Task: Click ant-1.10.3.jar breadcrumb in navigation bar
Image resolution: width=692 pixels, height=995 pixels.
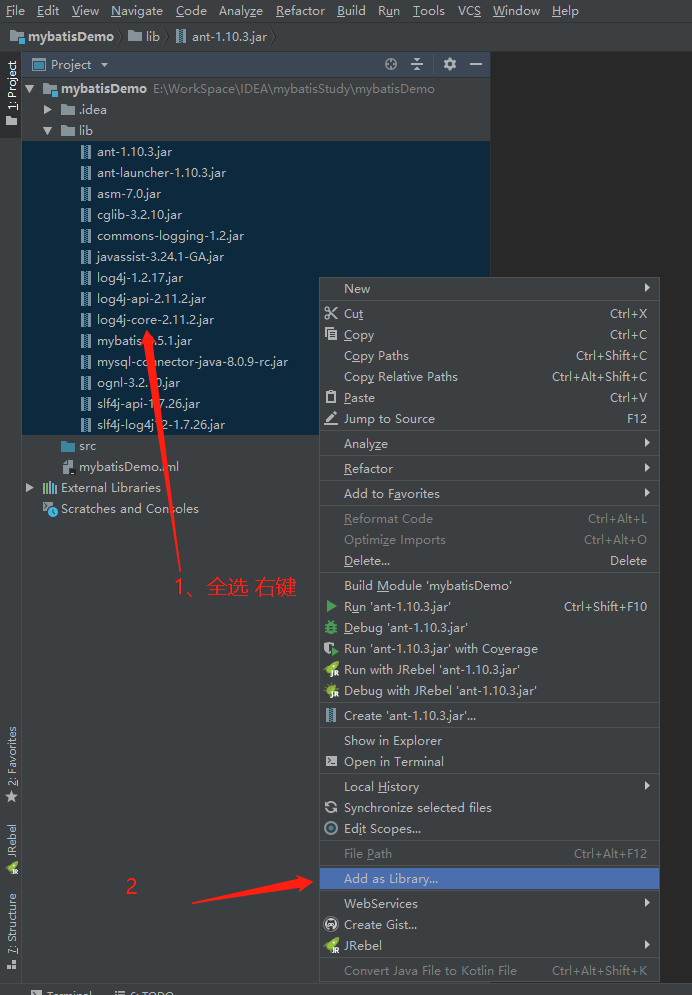Action: click(x=222, y=37)
